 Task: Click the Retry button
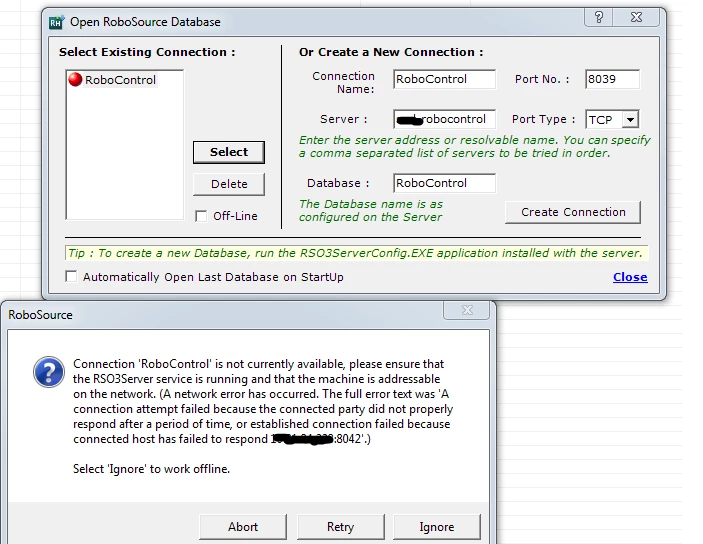coord(340,527)
